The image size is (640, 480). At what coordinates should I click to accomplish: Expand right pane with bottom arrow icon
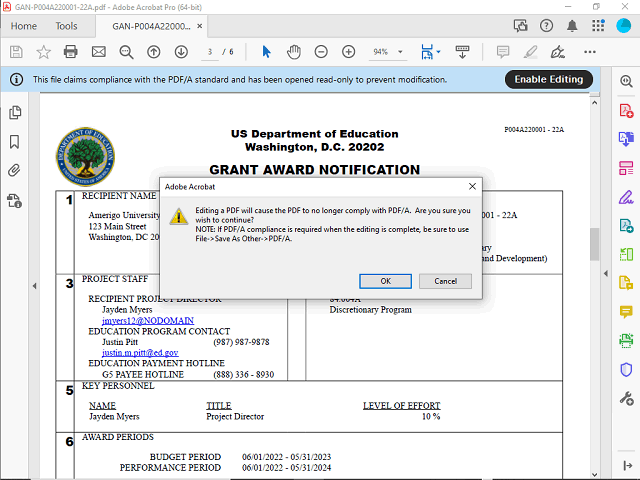pyautogui.click(x=628, y=465)
